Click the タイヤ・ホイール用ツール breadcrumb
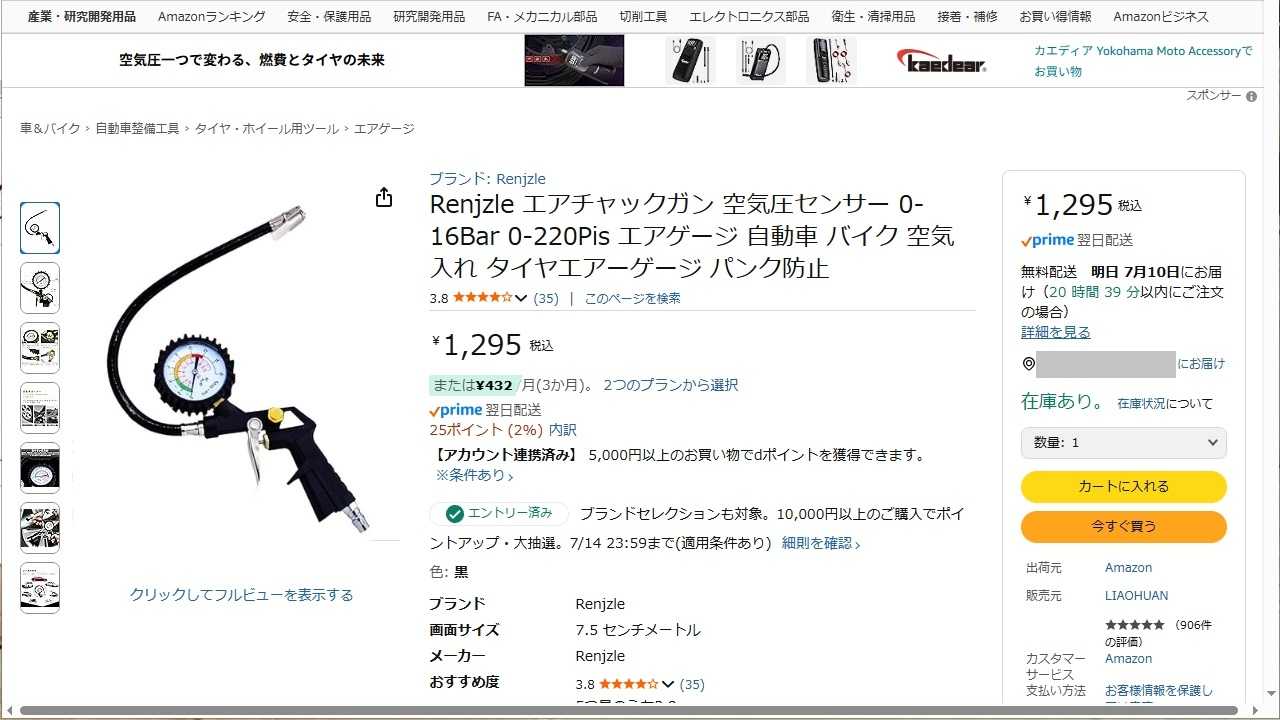 point(267,129)
